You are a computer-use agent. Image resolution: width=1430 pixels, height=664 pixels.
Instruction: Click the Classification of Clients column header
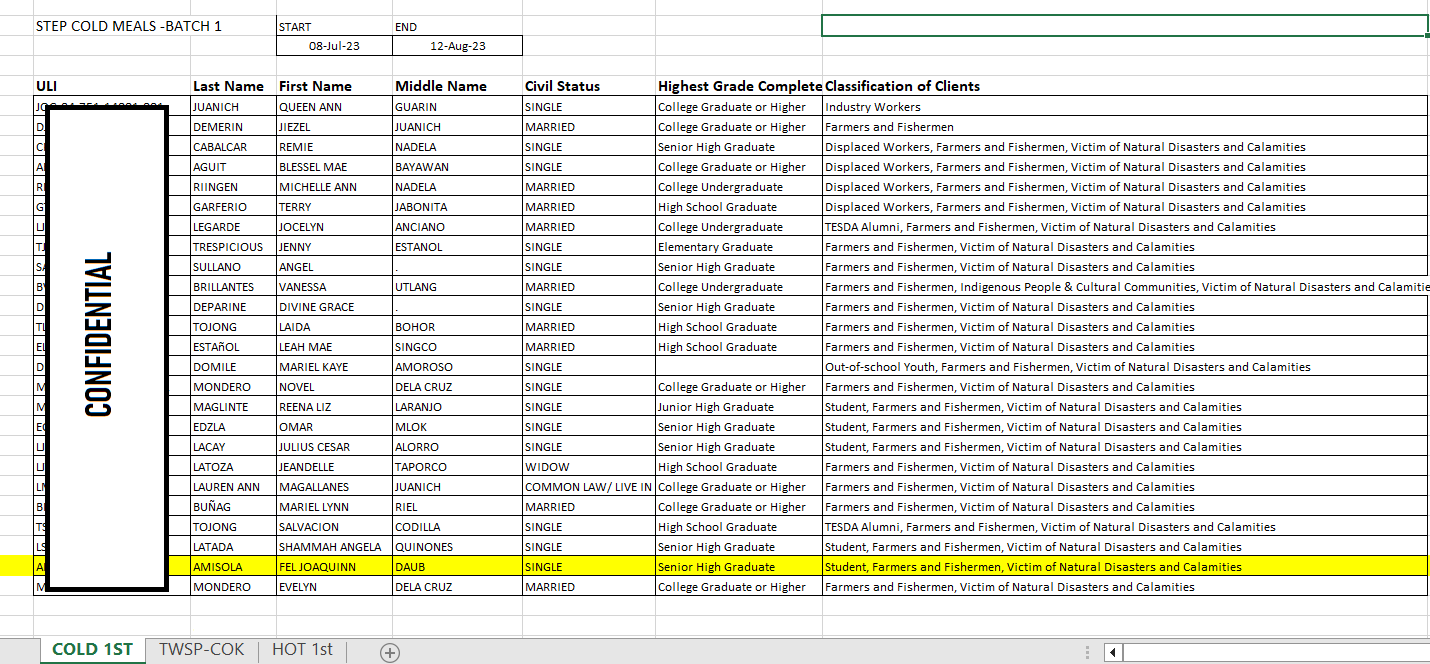click(1125, 86)
